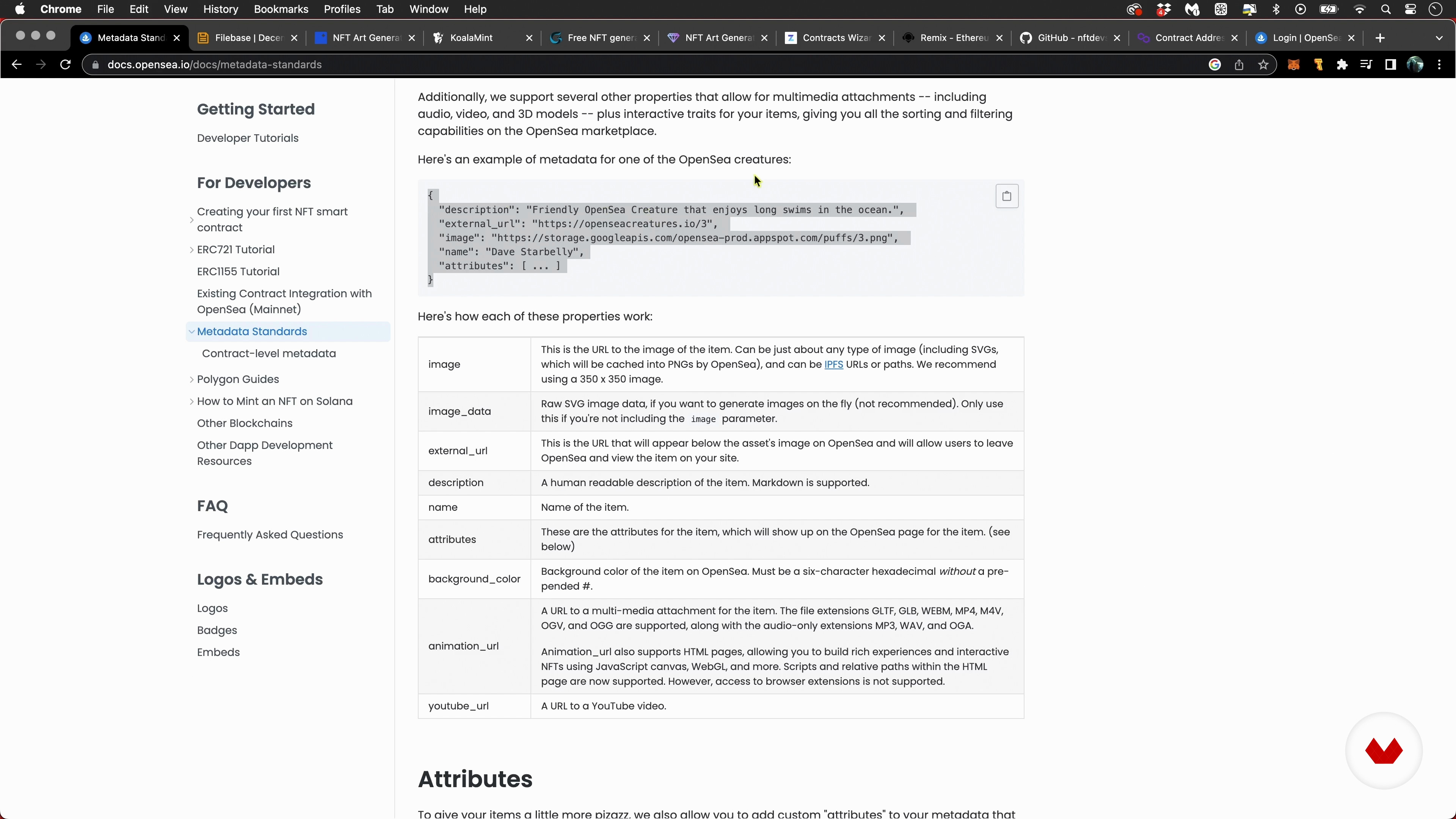1456x819 pixels.
Task: Open Frequently Asked Questions
Action: point(270,535)
